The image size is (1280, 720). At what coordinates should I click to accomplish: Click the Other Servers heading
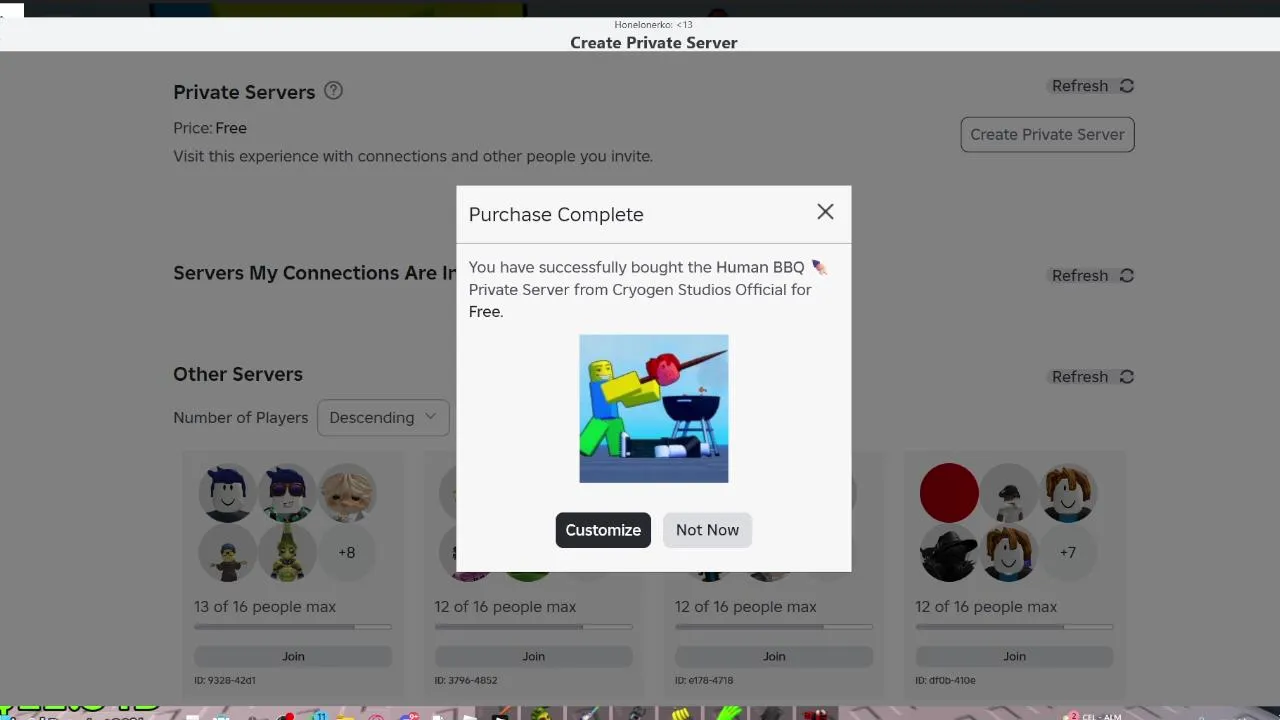click(238, 374)
